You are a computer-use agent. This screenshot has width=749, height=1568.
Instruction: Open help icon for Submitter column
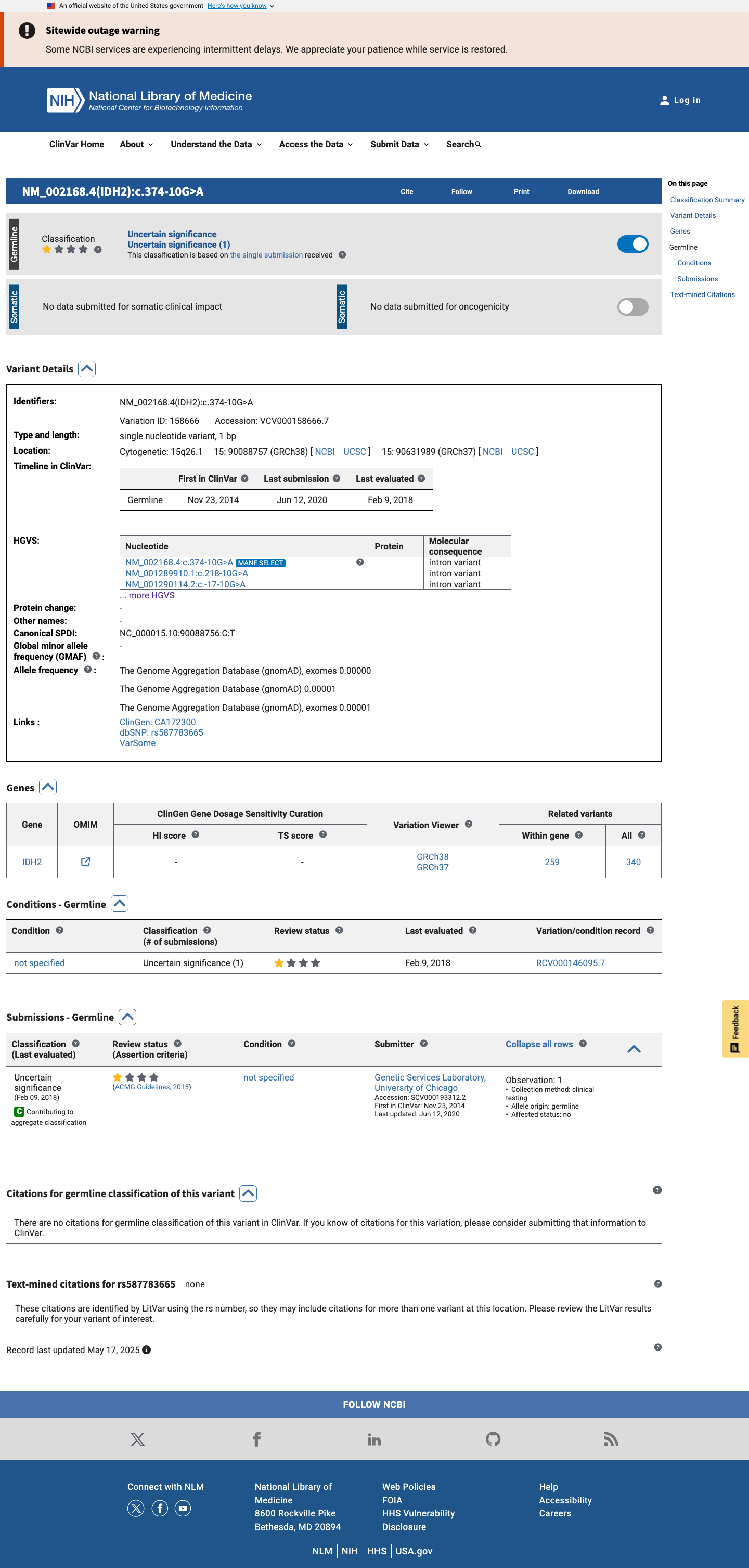click(x=424, y=1043)
